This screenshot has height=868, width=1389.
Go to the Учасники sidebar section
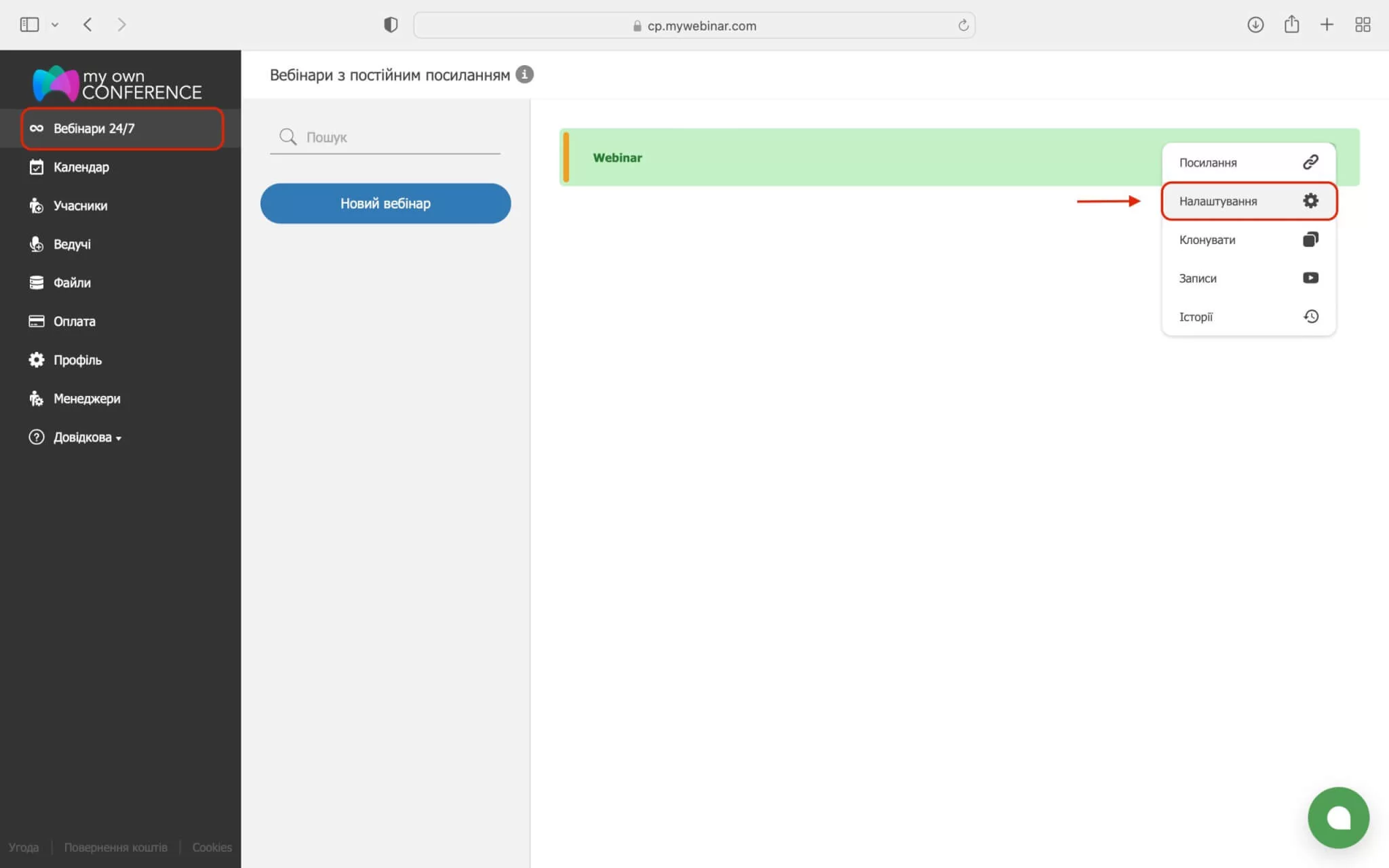click(80, 205)
